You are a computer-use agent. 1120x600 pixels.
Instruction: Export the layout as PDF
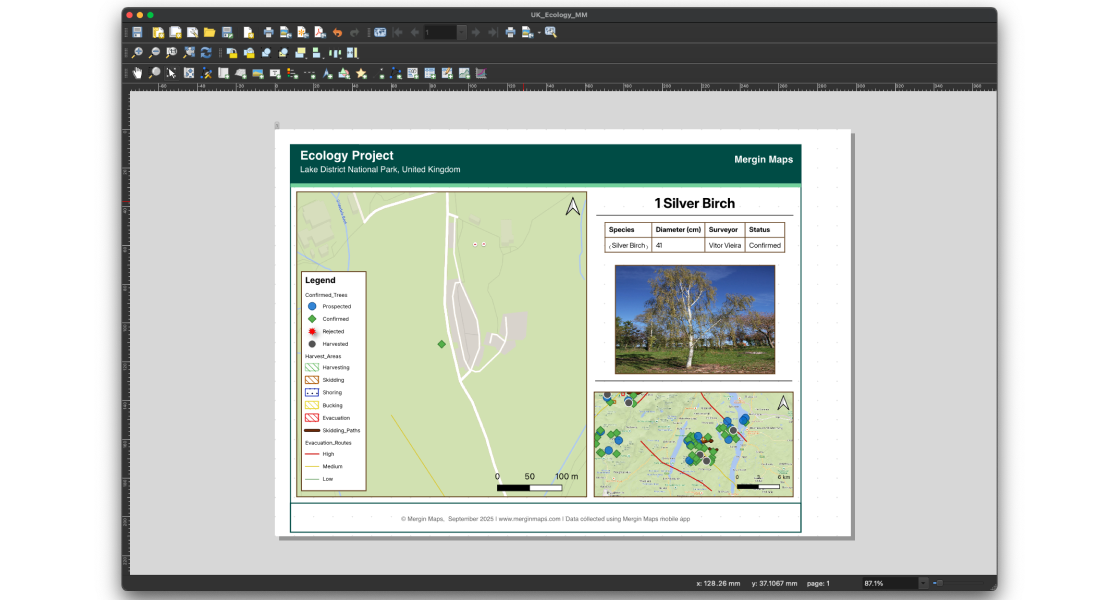319,31
